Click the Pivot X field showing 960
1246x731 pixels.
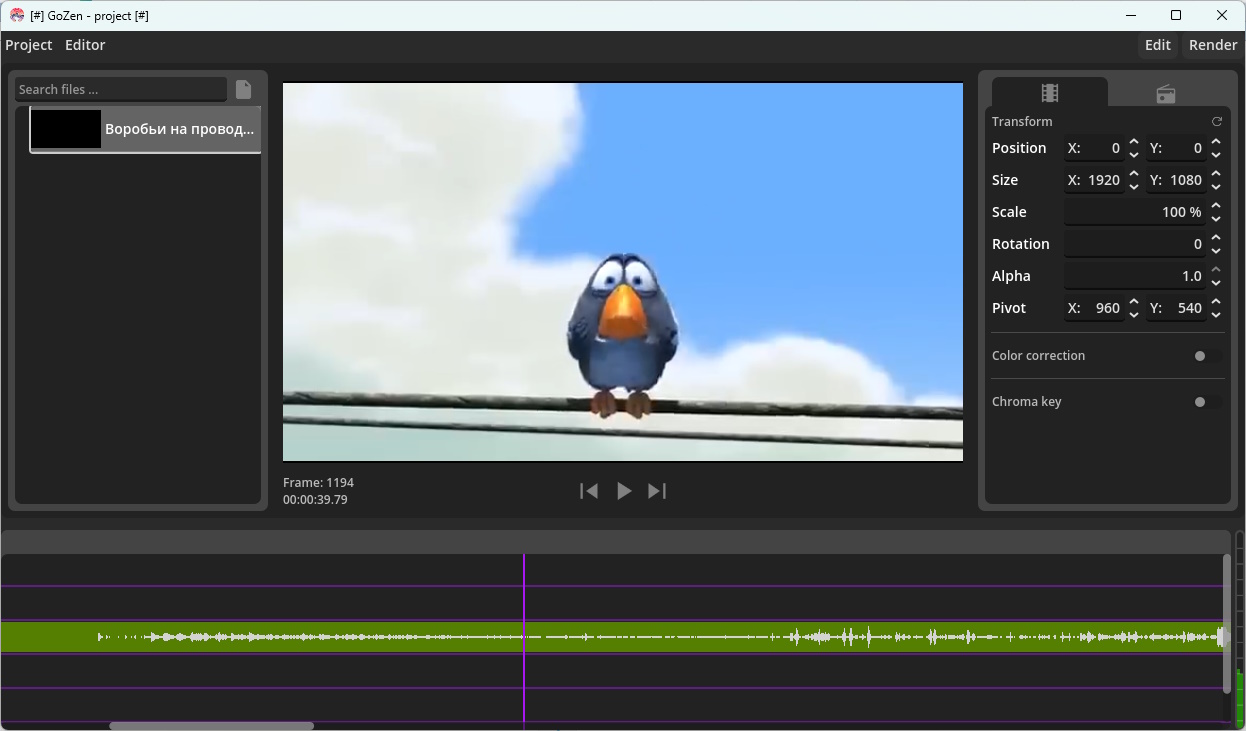click(x=1095, y=308)
